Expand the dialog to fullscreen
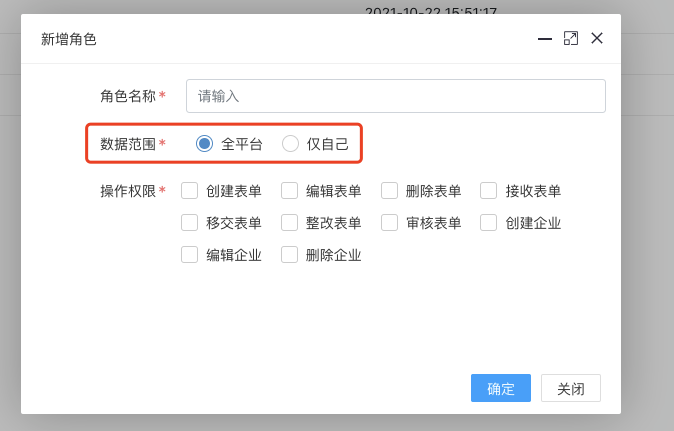 [x=571, y=38]
